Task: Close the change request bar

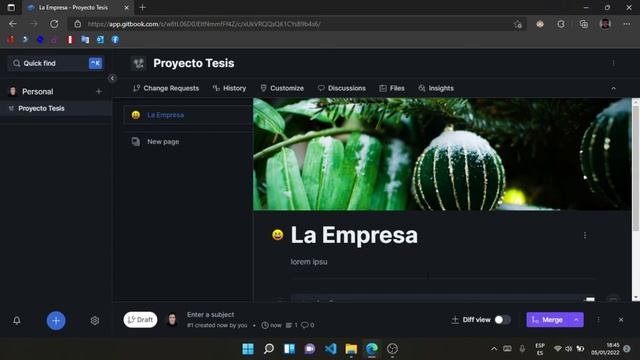Action: [x=621, y=320]
